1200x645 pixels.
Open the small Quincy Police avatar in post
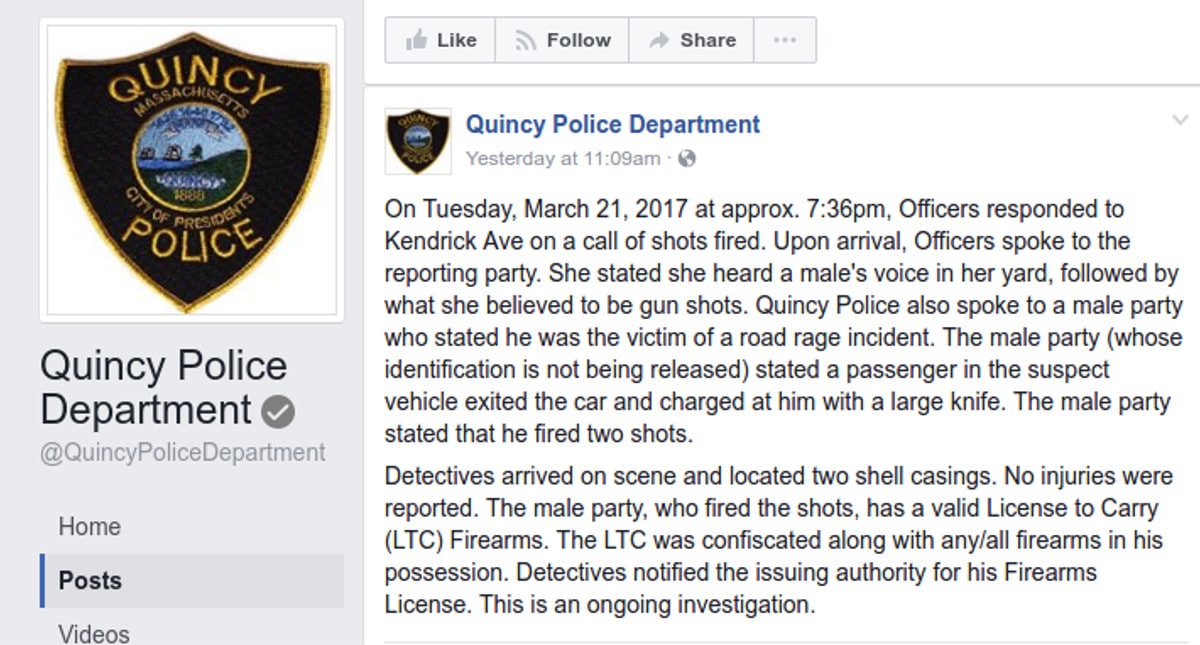pos(418,141)
